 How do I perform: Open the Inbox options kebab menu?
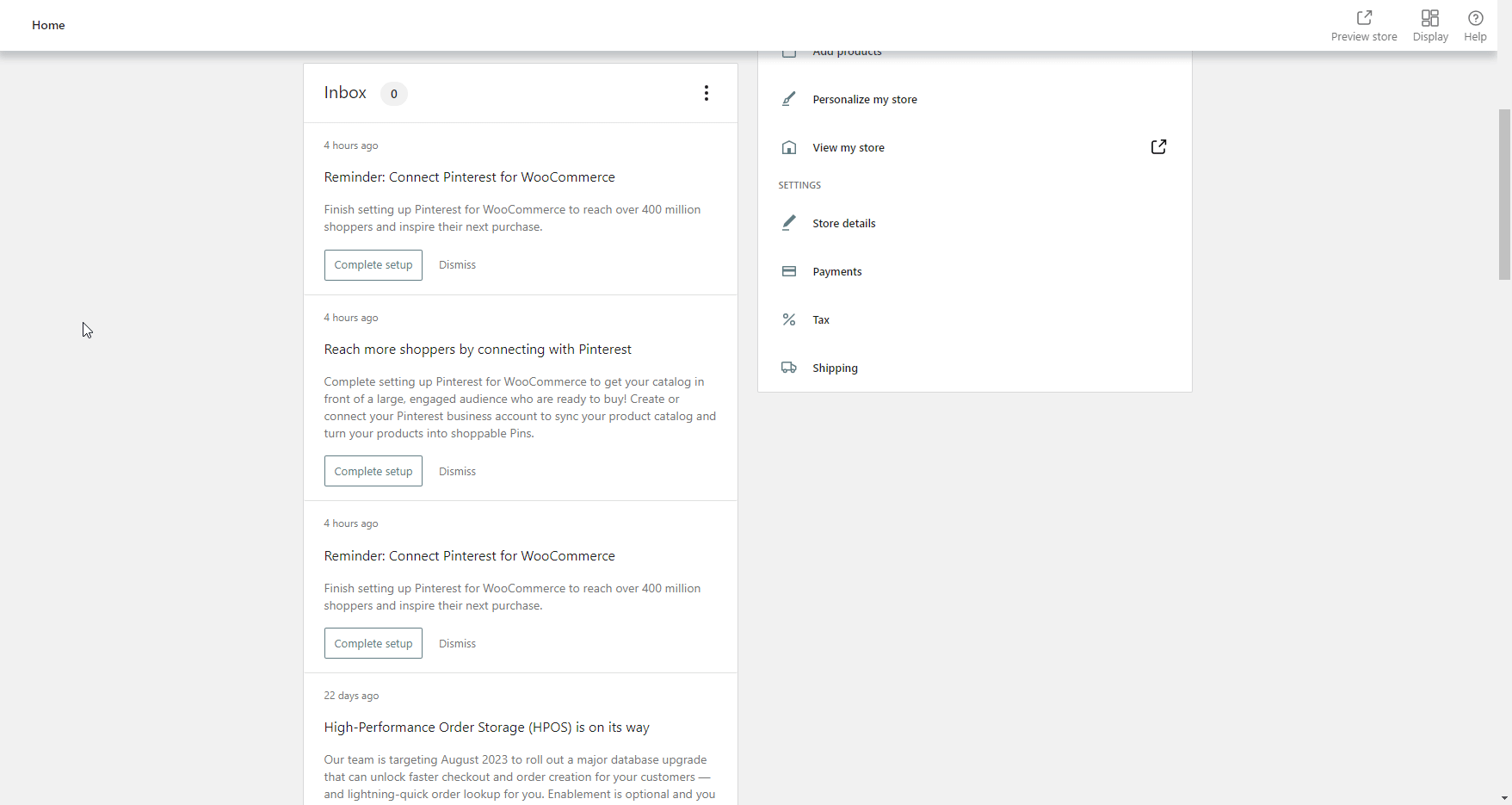tap(707, 93)
